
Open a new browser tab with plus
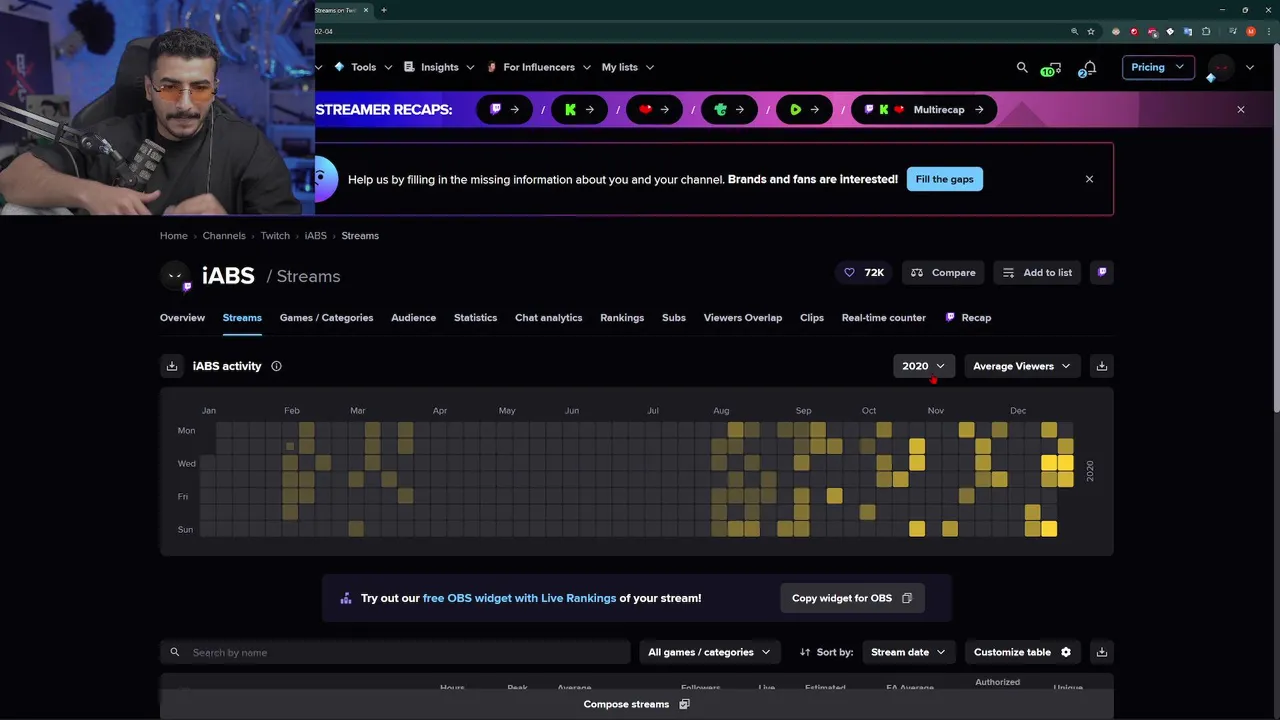pyautogui.click(x=384, y=10)
